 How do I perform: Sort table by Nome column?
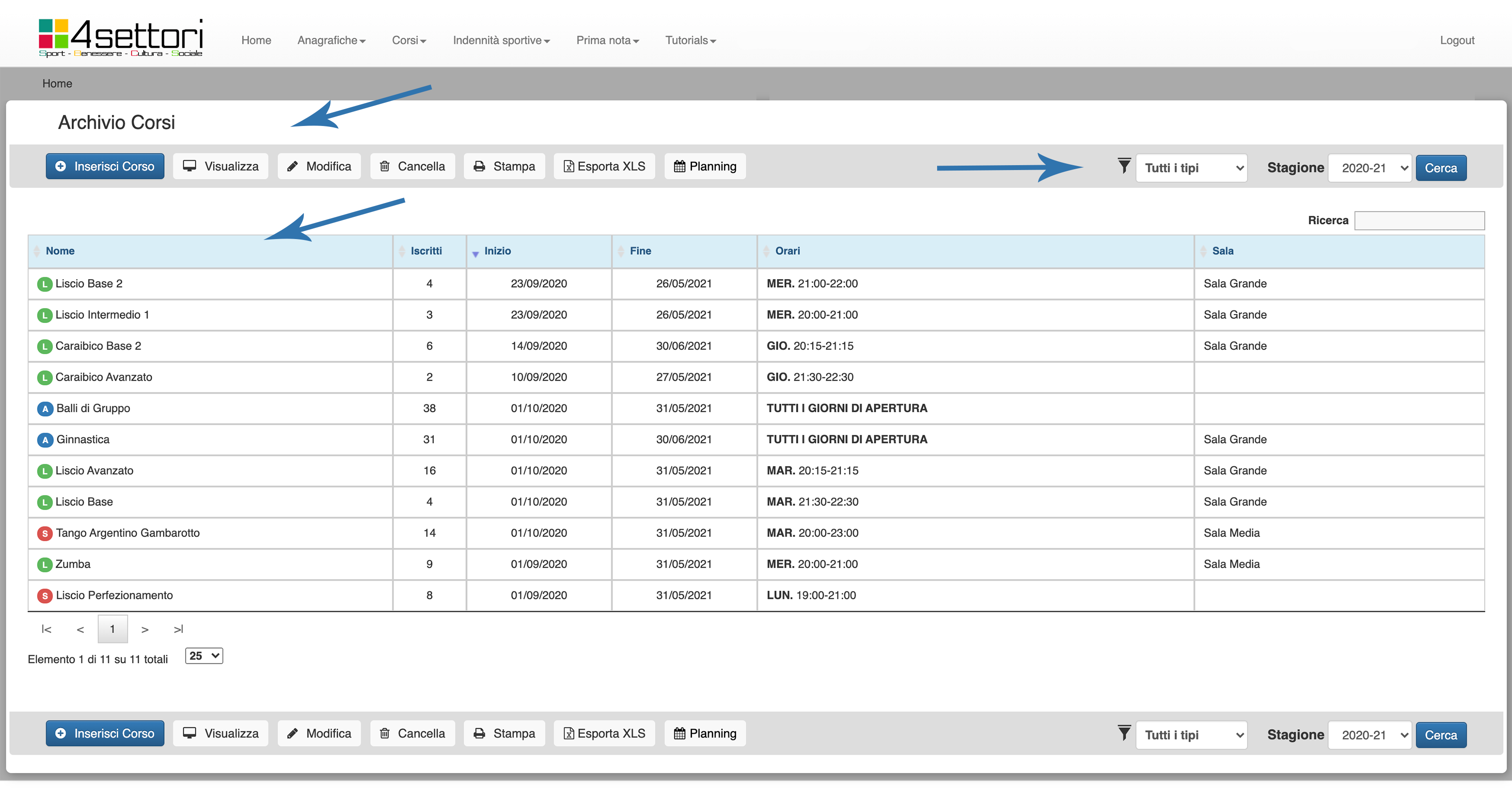pyautogui.click(x=210, y=251)
